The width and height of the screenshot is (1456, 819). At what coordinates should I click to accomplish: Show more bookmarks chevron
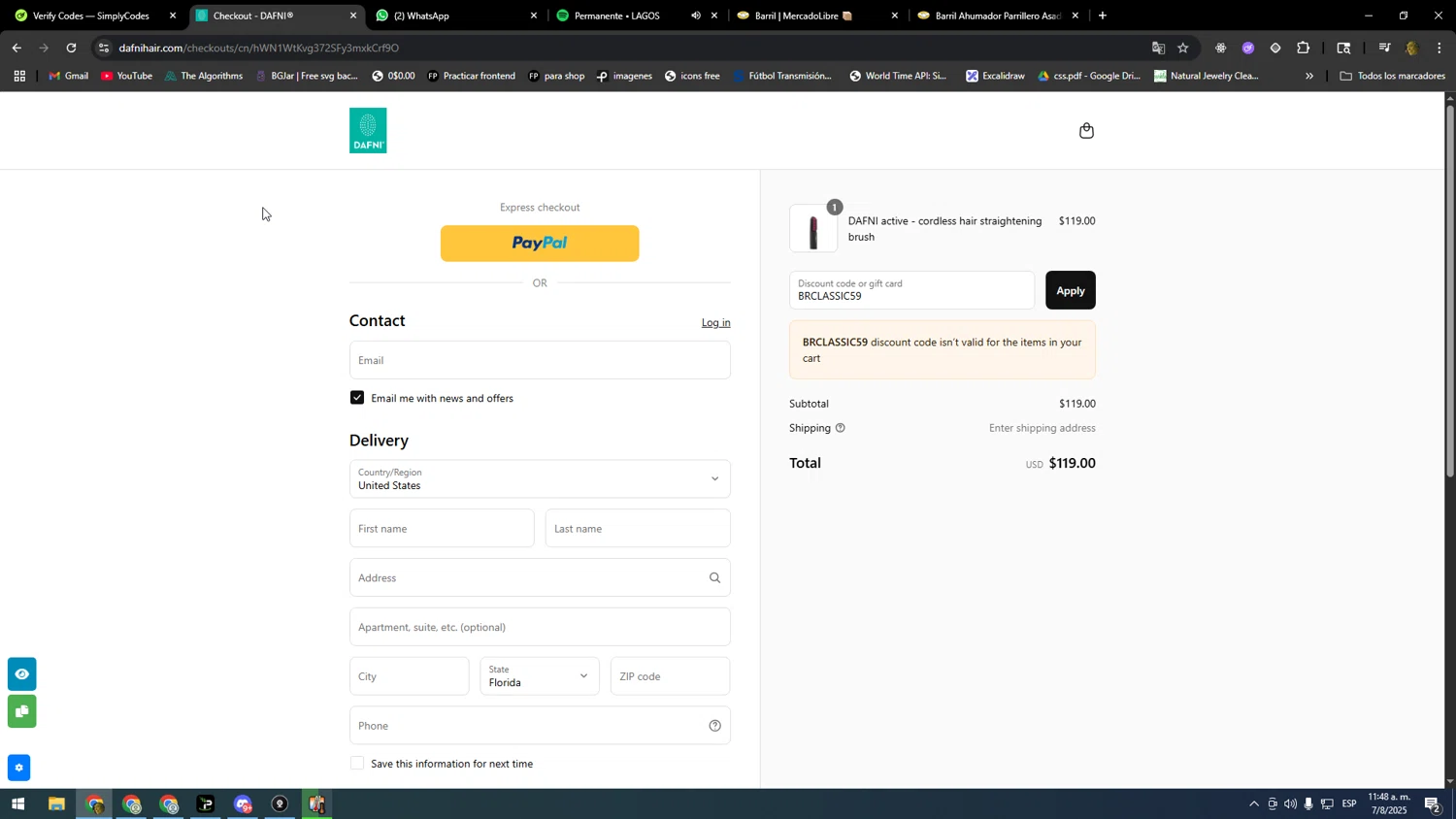[x=1309, y=76]
